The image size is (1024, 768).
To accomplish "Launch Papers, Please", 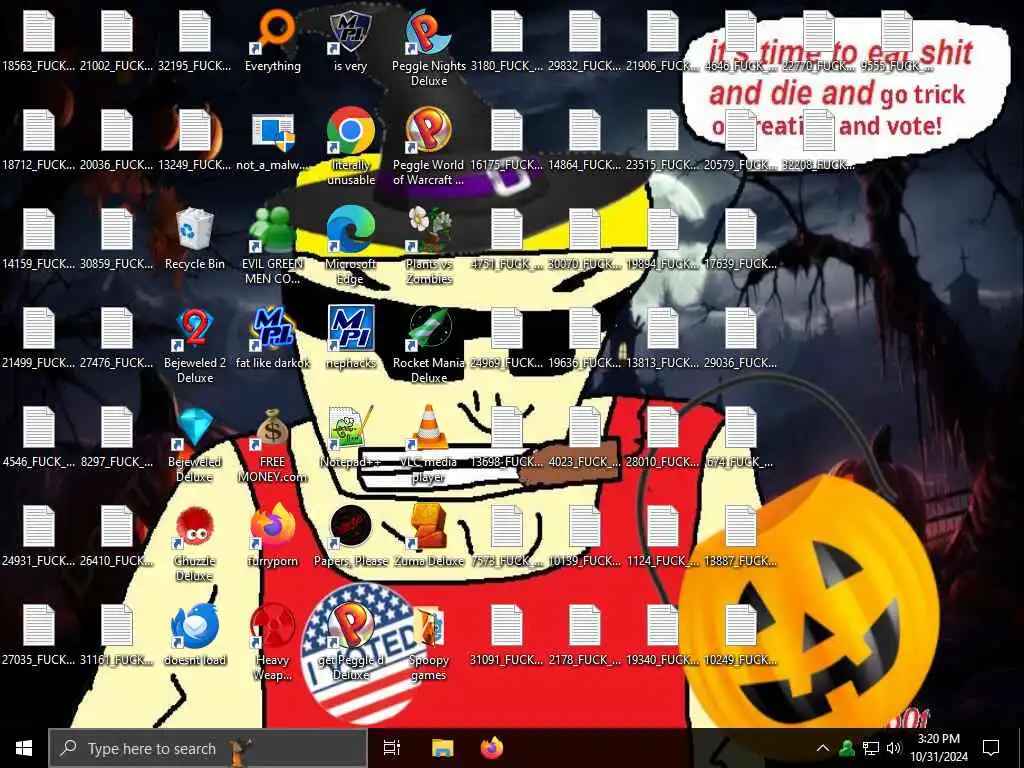I will pos(351,536).
